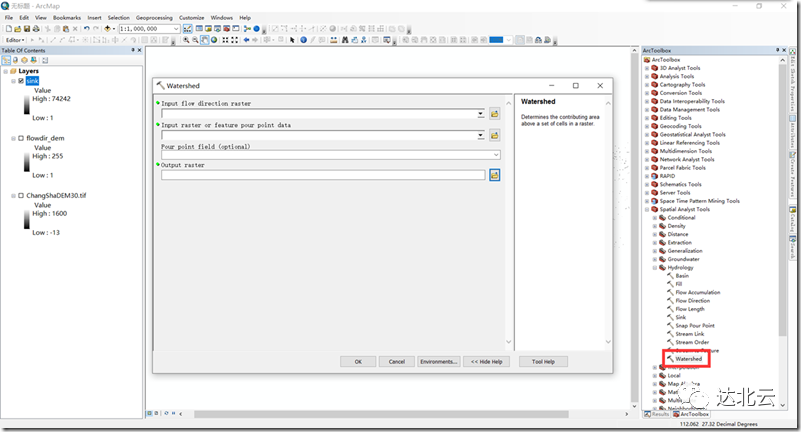801x432 pixels.
Task: Browse for pour point data folder icon
Action: pos(494,135)
